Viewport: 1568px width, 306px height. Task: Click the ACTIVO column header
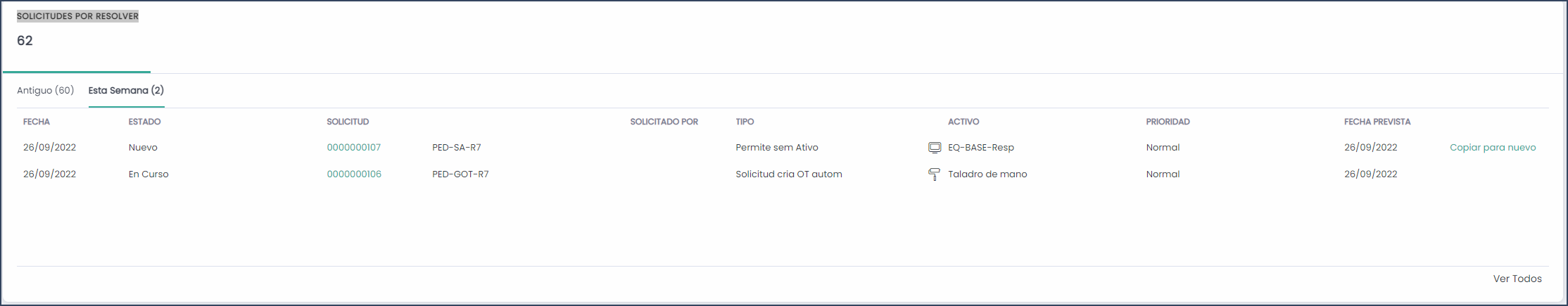[963, 122]
